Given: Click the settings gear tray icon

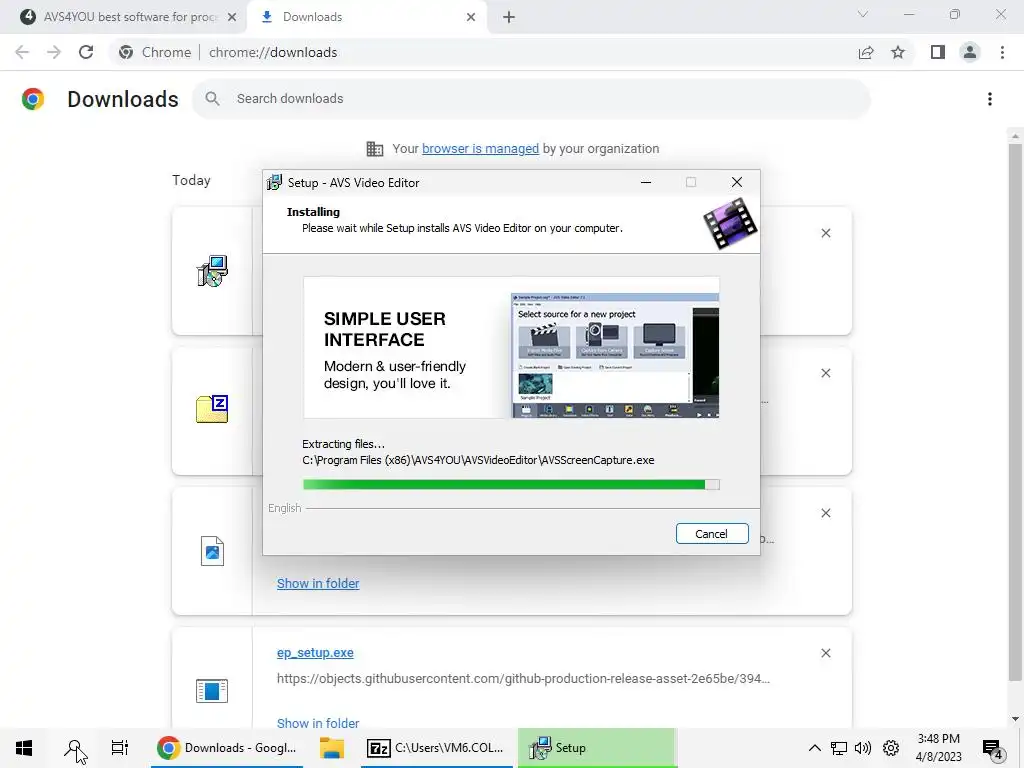Looking at the screenshot, I should pos(891,748).
